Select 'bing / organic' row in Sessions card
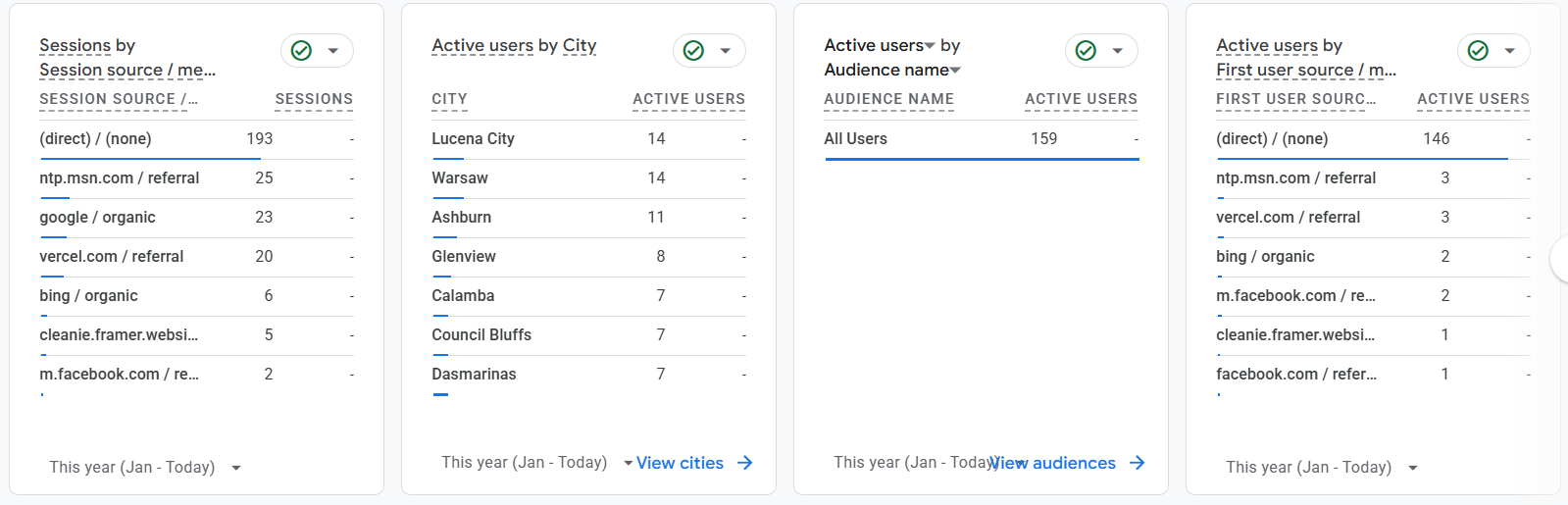Screen dimensions: 1568x505 coord(196,296)
